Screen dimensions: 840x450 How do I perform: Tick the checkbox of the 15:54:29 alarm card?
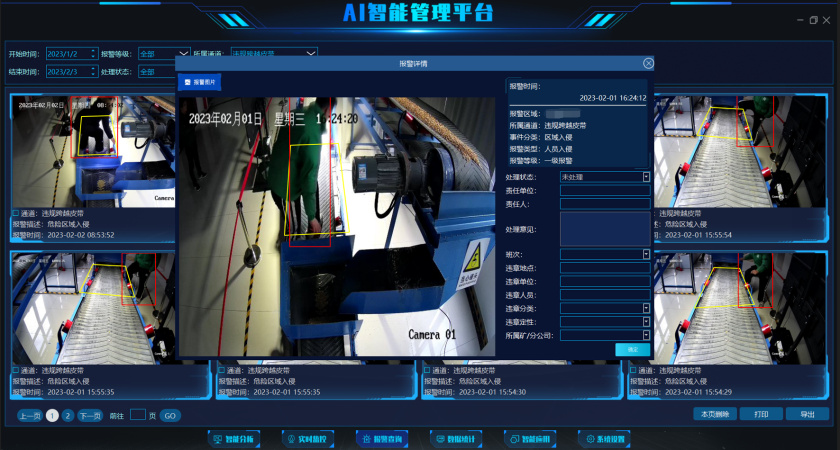[x=634, y=370]
